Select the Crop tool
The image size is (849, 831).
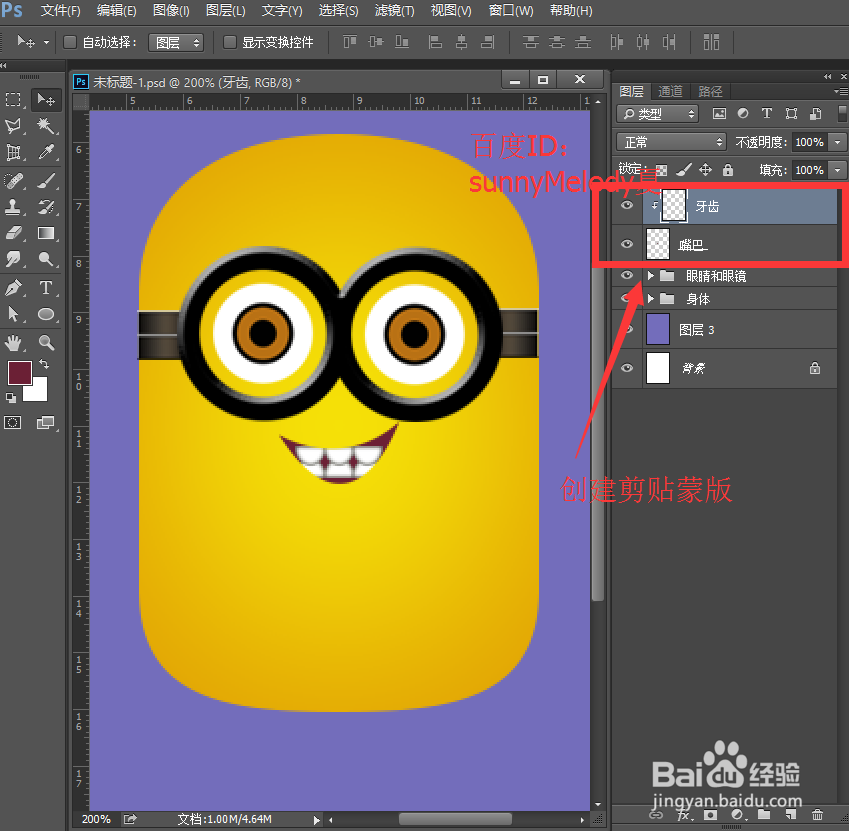[x=14, y=153]
